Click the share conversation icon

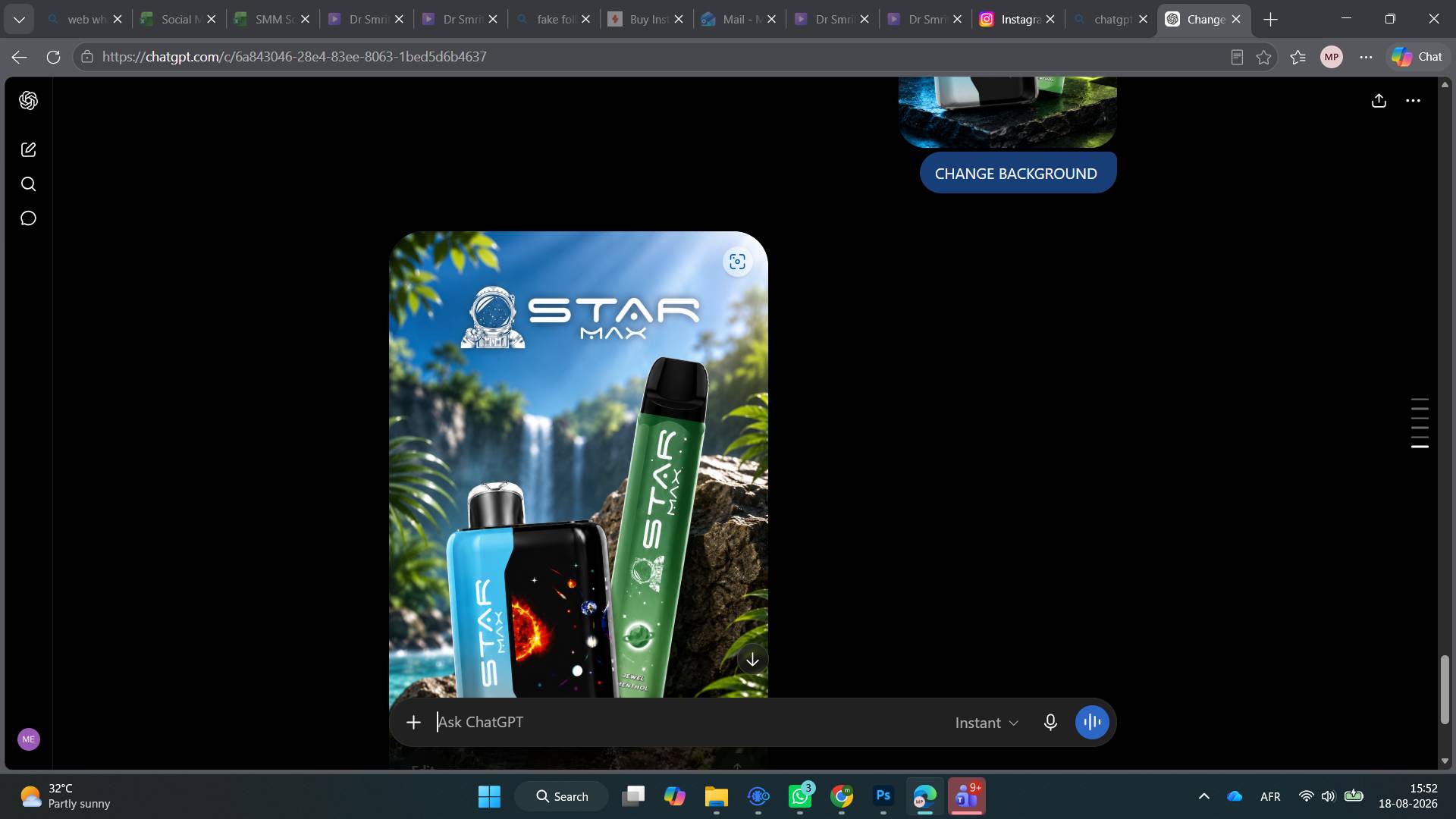1379,100
